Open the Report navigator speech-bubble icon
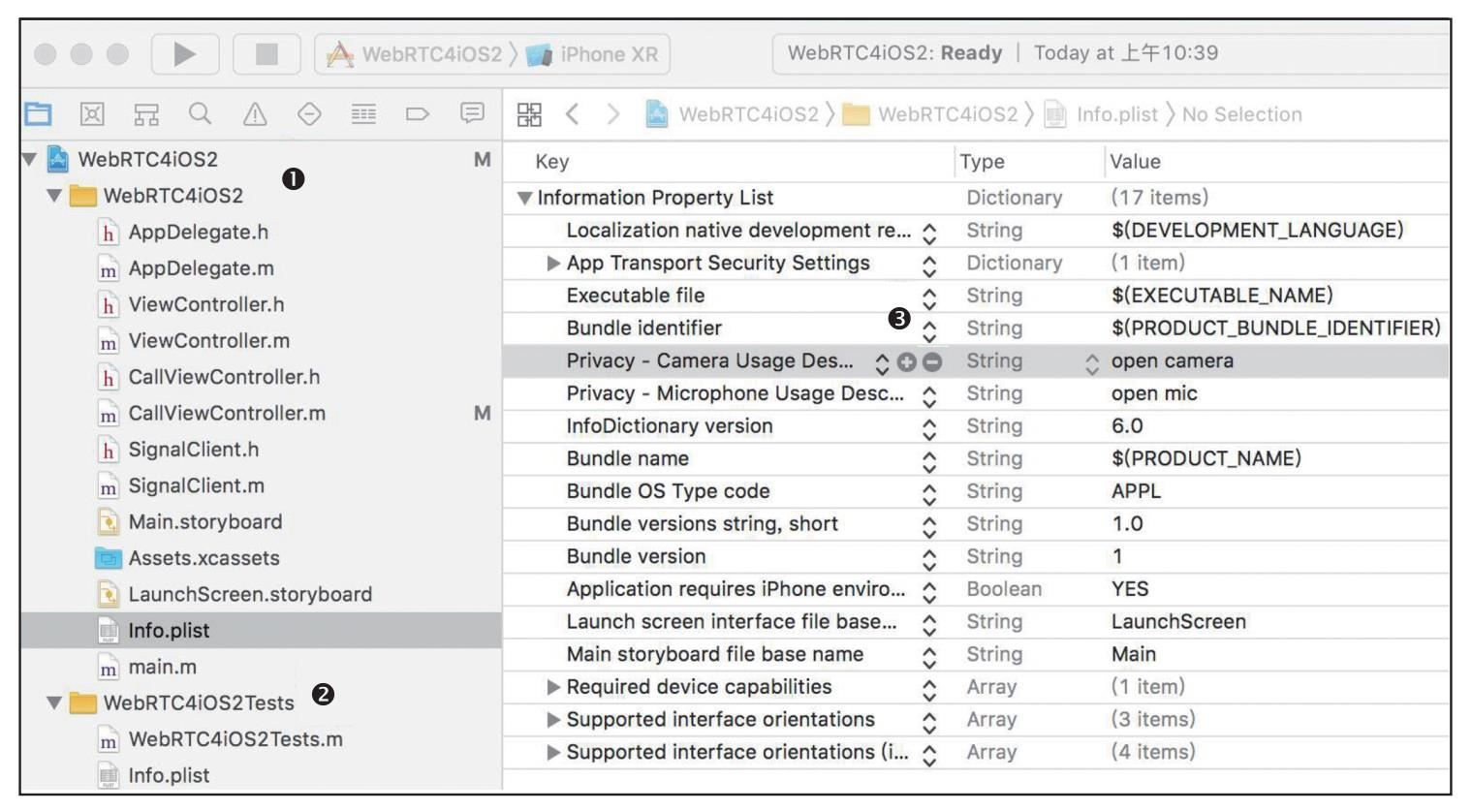This screenshot has width=1472, height=812. click(472, 114)
